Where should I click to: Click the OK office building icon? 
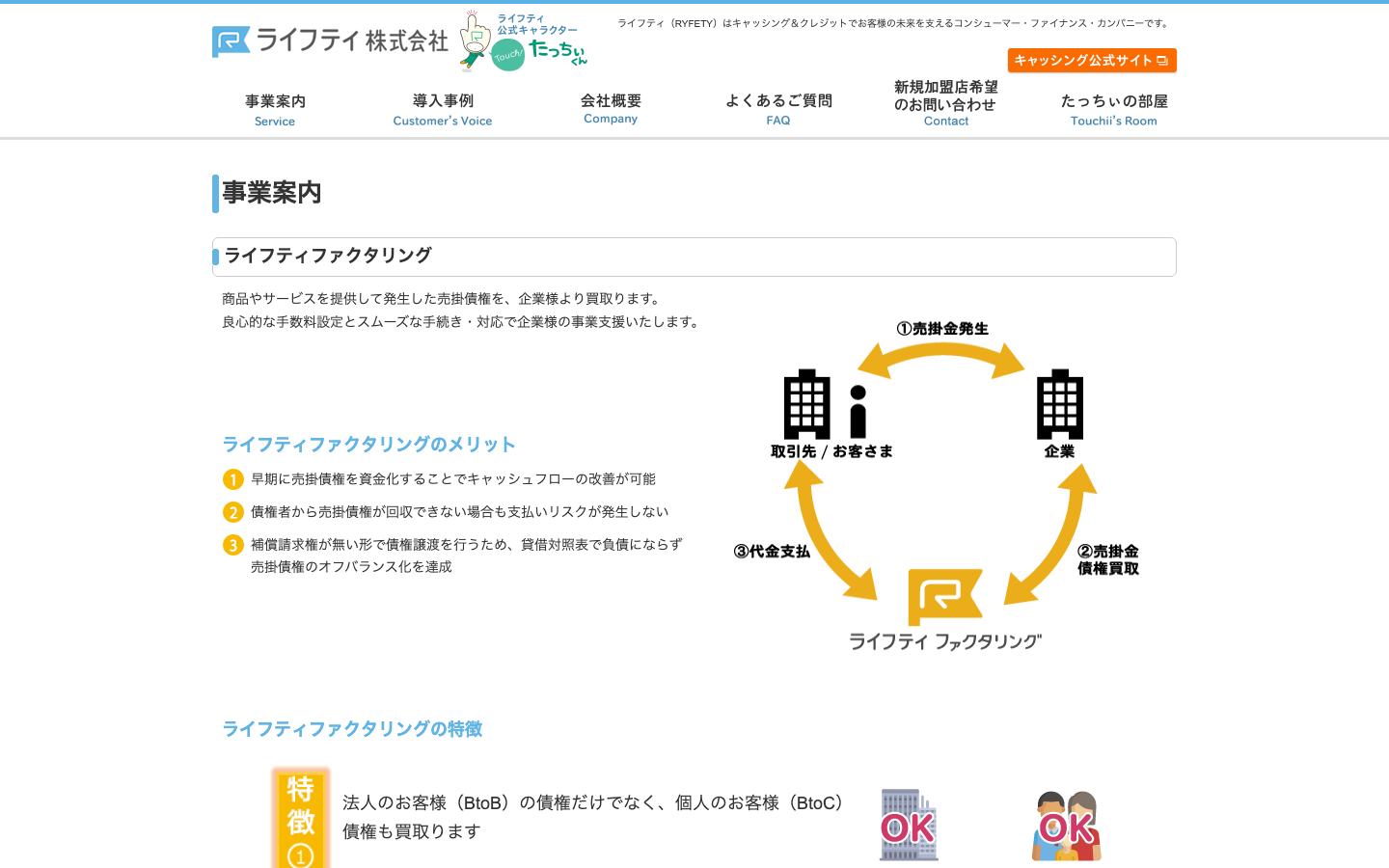909,826
